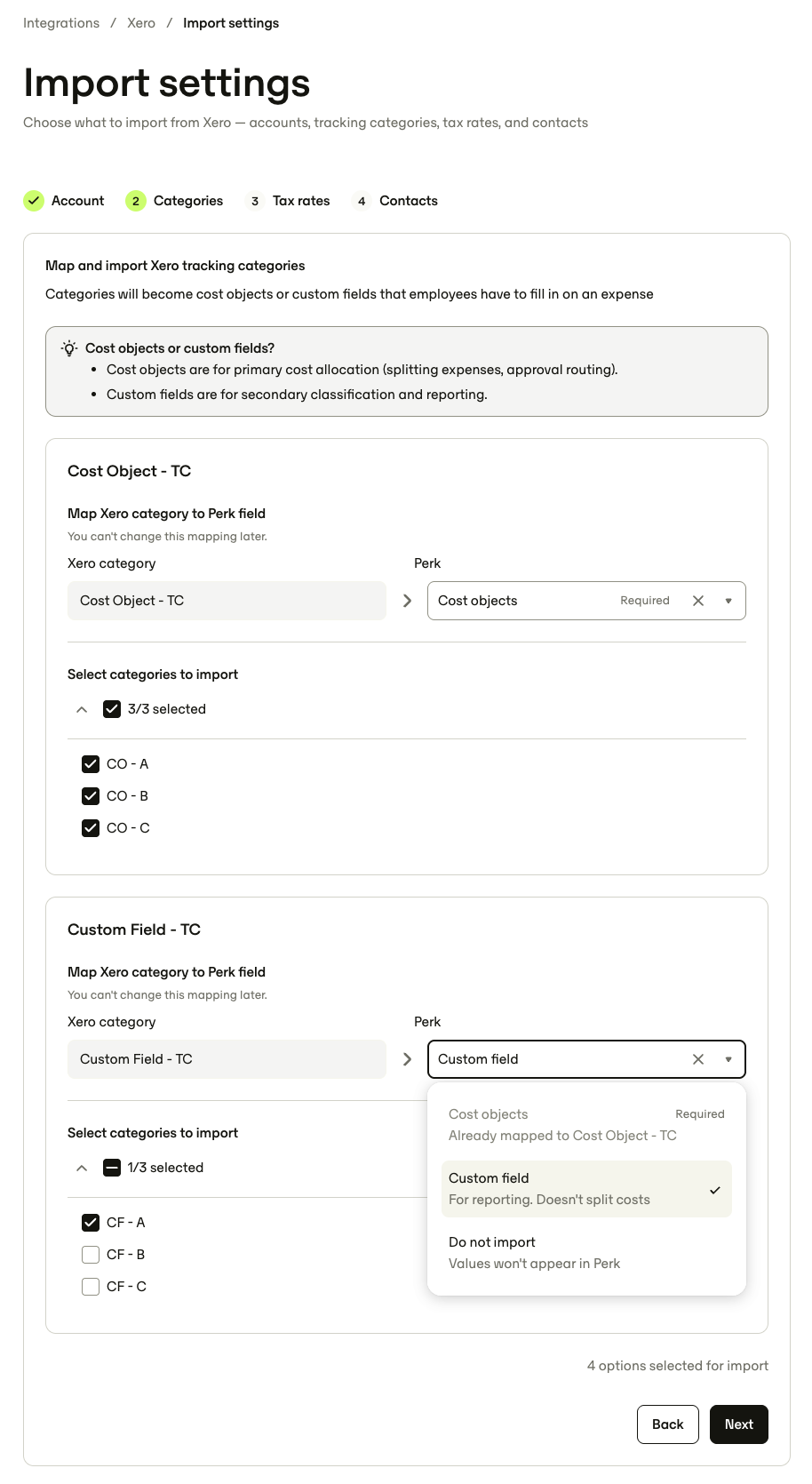The width and height of the screenshot is (812, 1484).
Task: Click arrow between Custom Field - TC and Perk
Action: point(407,1059)
